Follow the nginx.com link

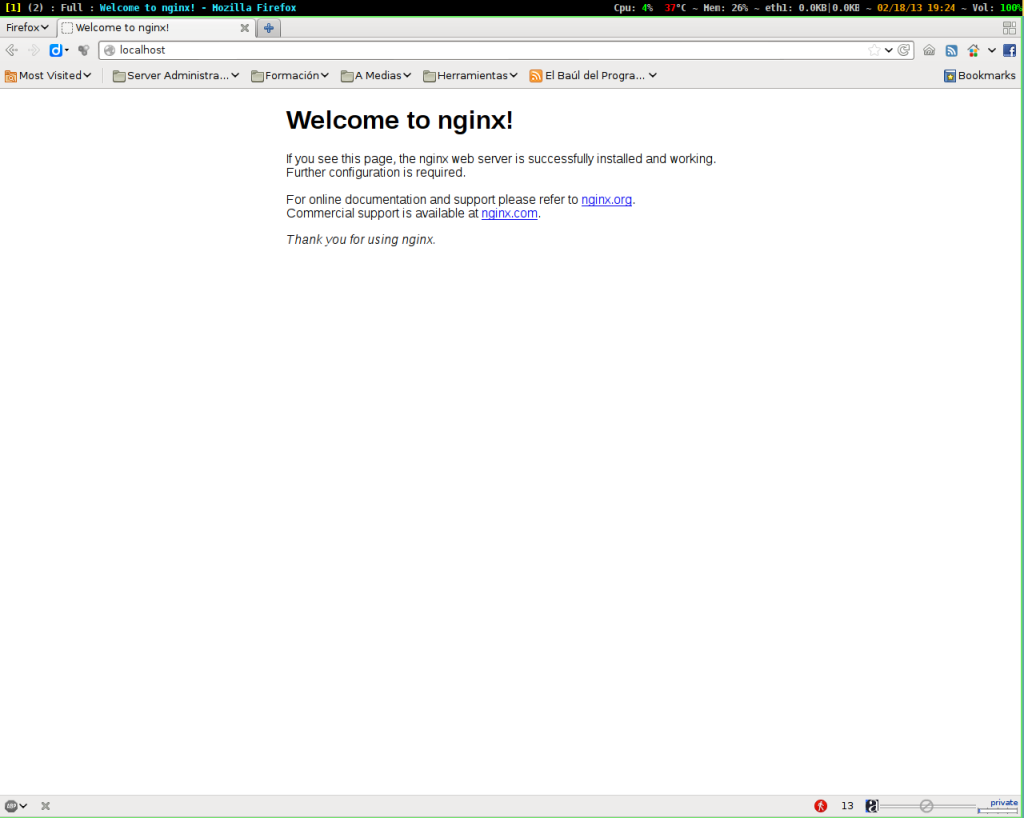(509, 213)
